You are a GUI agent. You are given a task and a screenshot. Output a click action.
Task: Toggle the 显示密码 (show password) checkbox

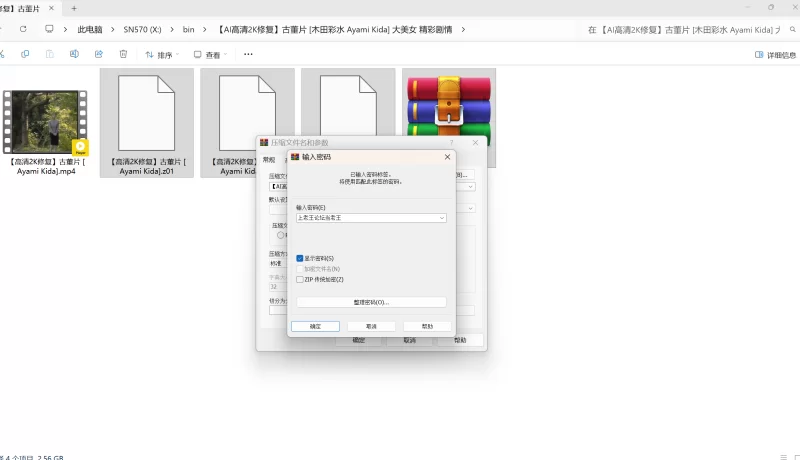[300, 258]
